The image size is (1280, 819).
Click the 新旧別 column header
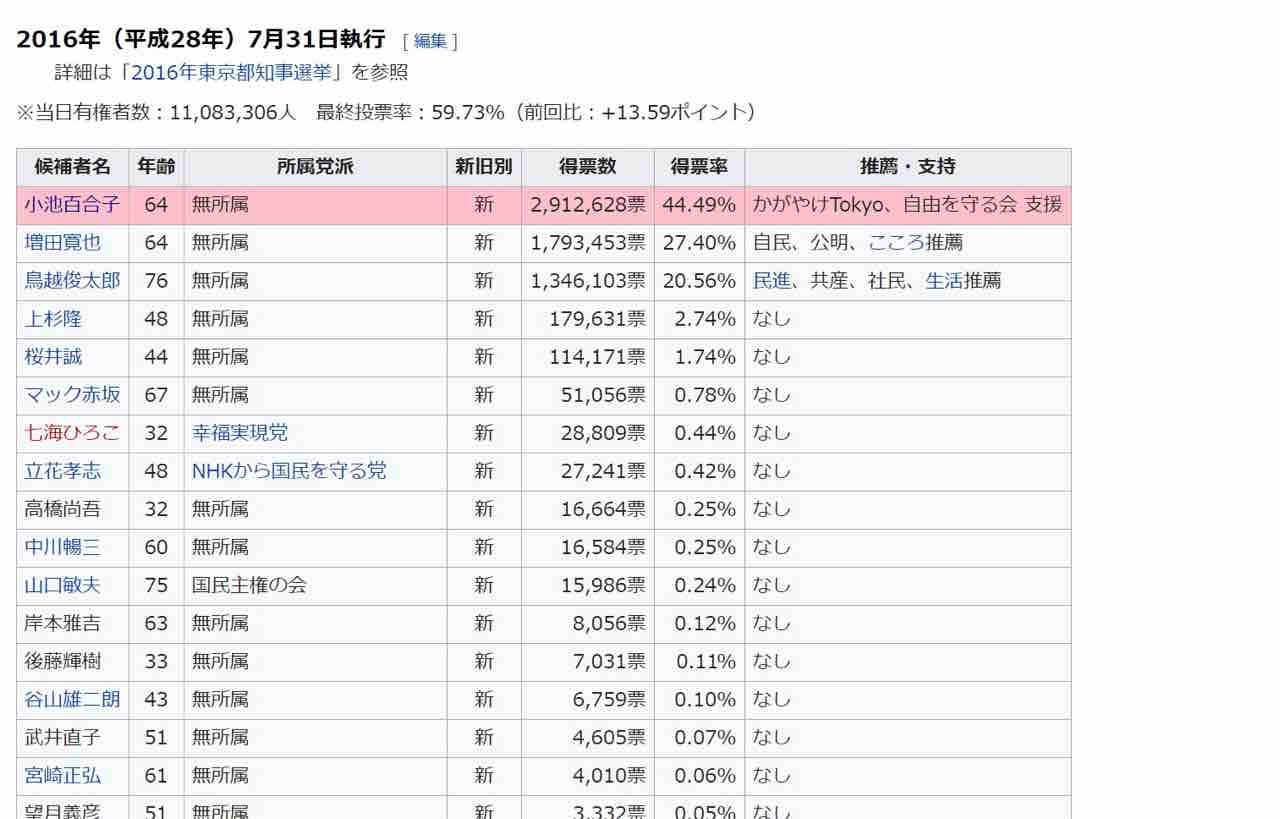pyautogui.click(x=484, y=167)
